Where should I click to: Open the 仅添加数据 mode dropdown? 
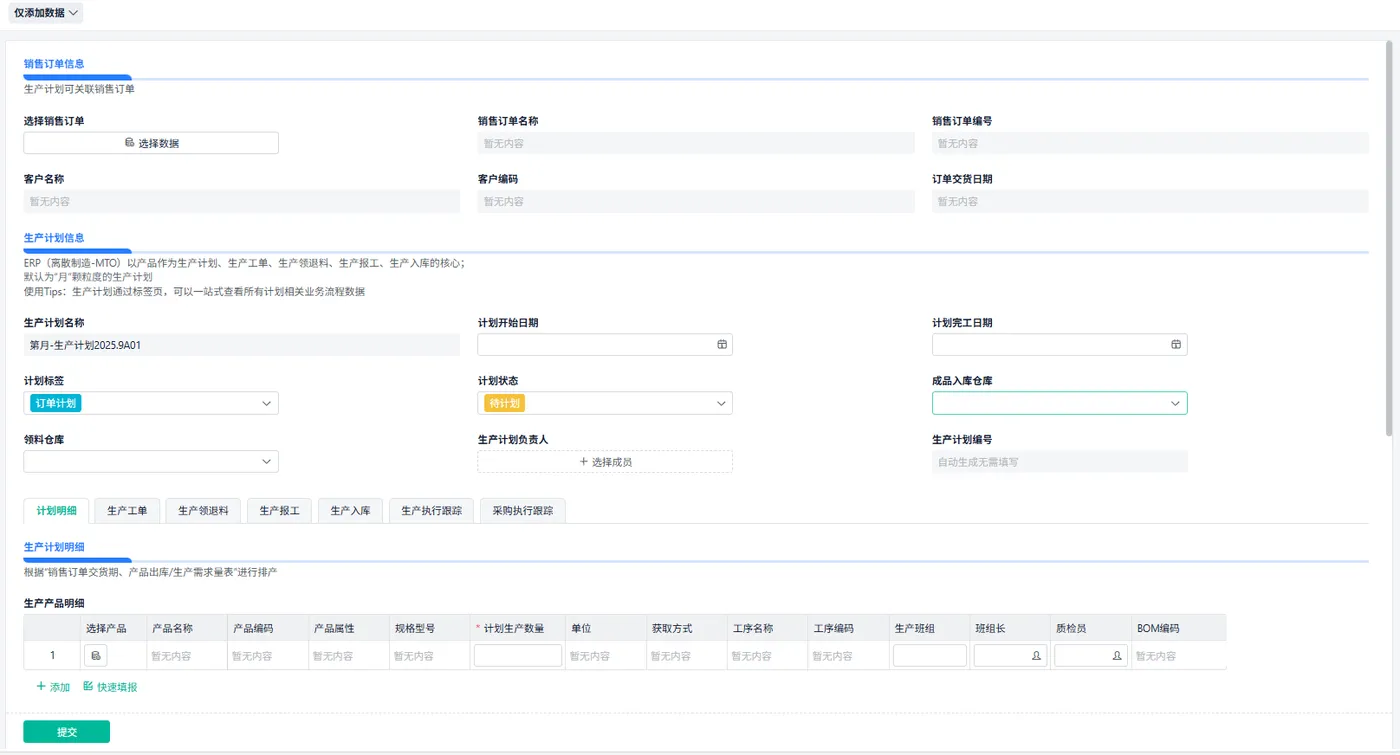46,13
